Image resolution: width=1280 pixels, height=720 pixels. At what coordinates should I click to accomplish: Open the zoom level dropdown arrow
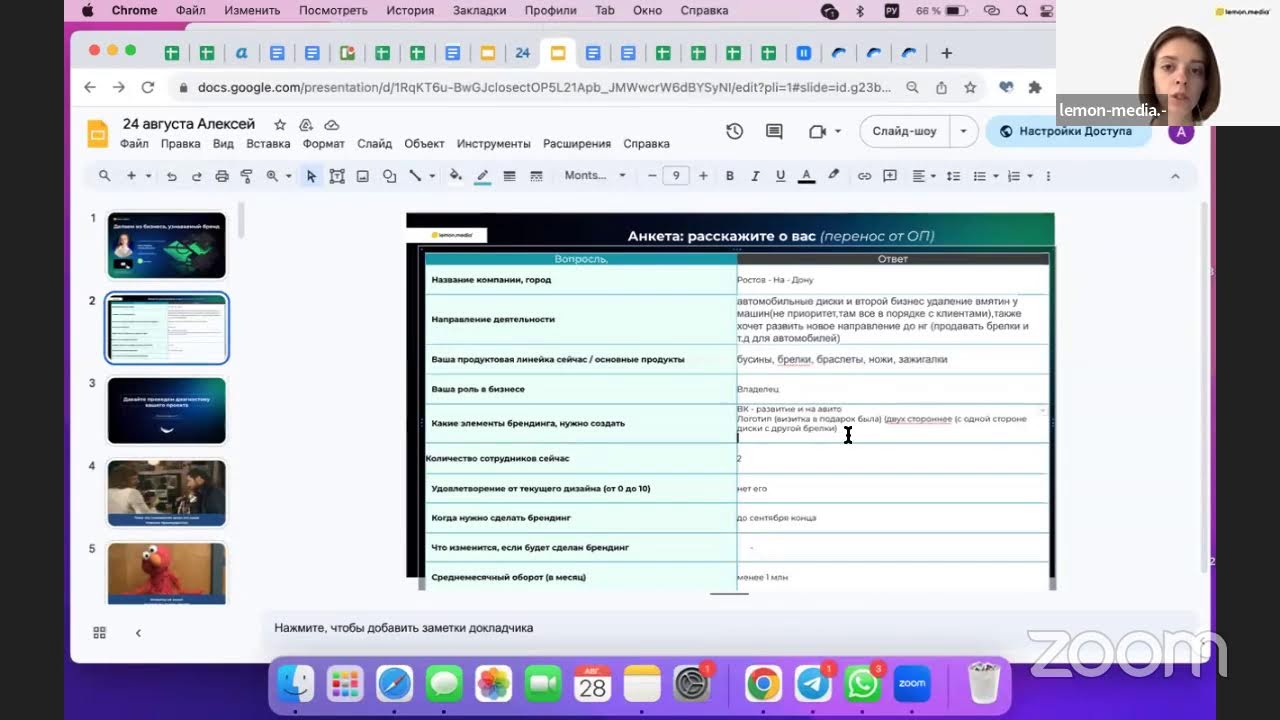pyautogui.click(x=288, y=176)
